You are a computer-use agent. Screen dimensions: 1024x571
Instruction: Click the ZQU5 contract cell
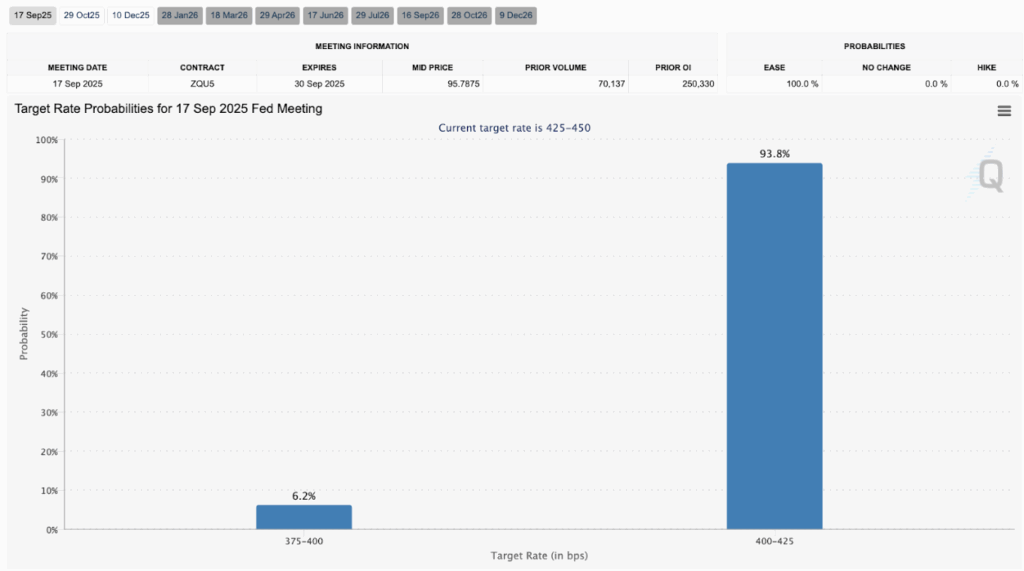click(x=202, y=84)
